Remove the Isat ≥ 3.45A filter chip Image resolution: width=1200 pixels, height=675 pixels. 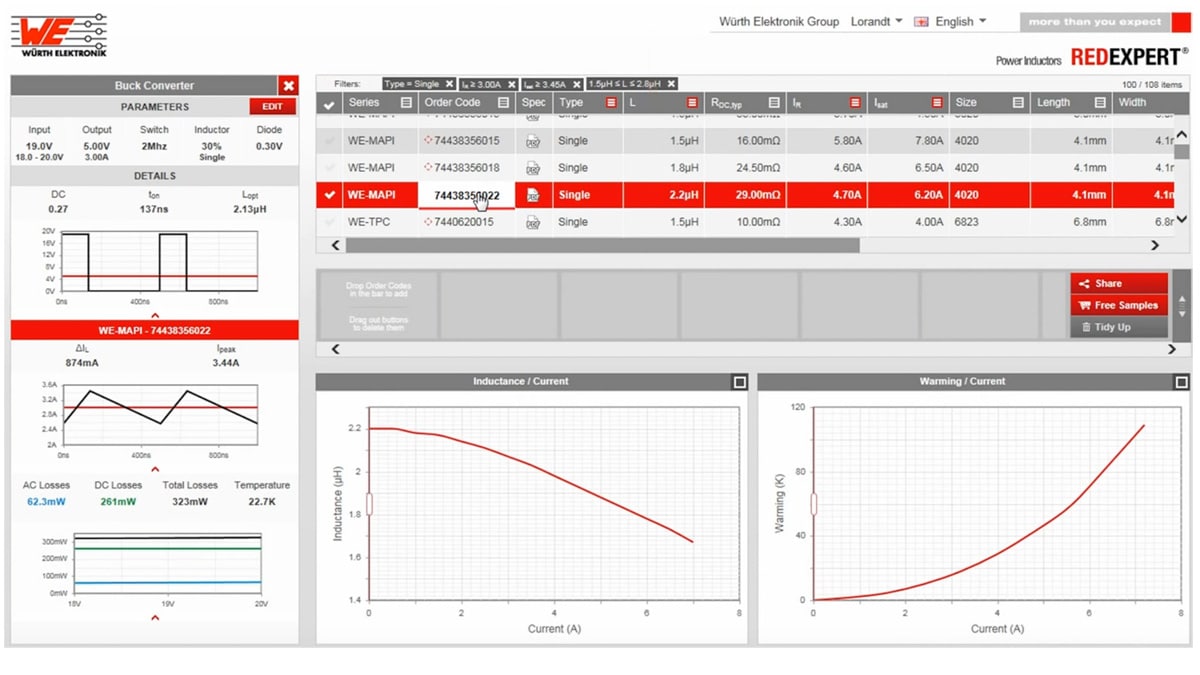click(x=577, y=84)
